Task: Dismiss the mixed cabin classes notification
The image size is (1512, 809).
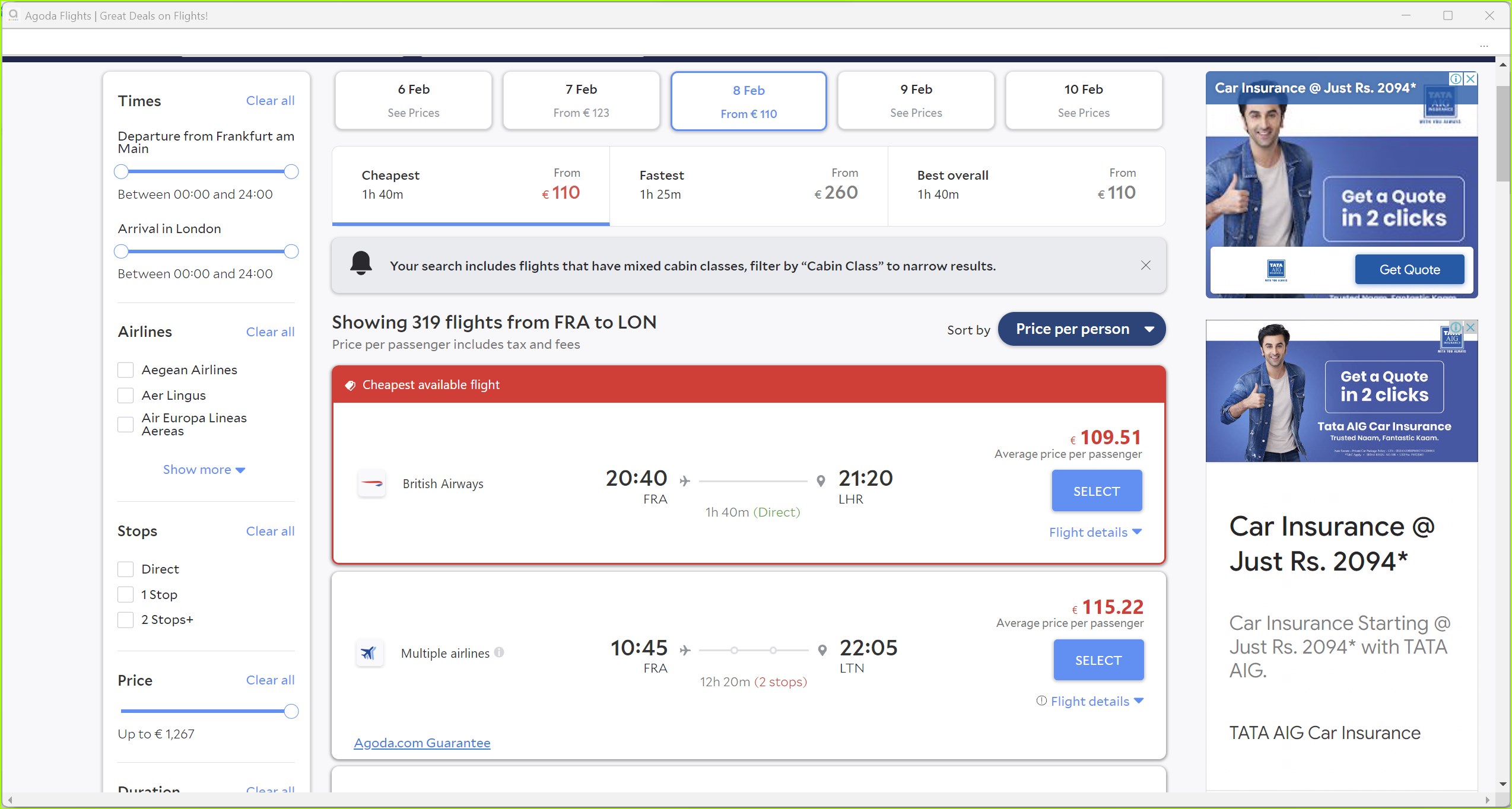Action: [x=1145, y=266]
